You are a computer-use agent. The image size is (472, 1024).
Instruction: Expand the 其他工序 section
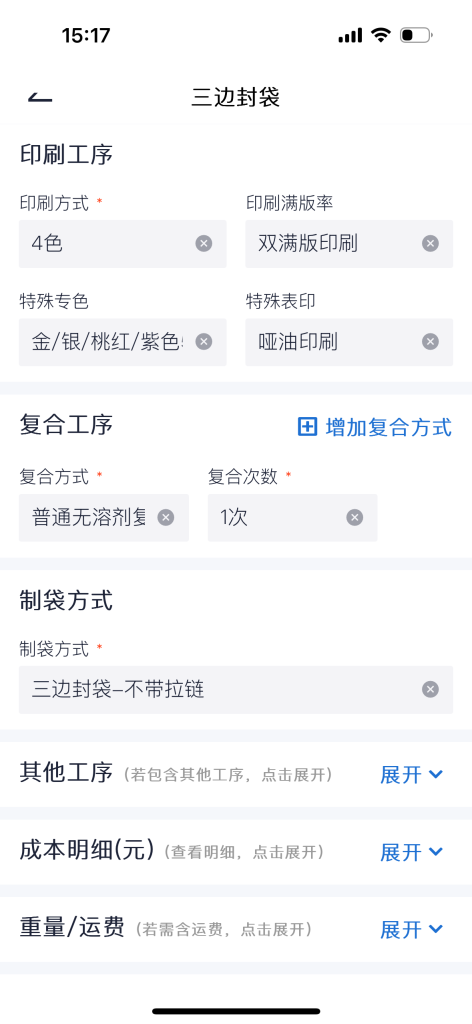click(x=411, y=775)
